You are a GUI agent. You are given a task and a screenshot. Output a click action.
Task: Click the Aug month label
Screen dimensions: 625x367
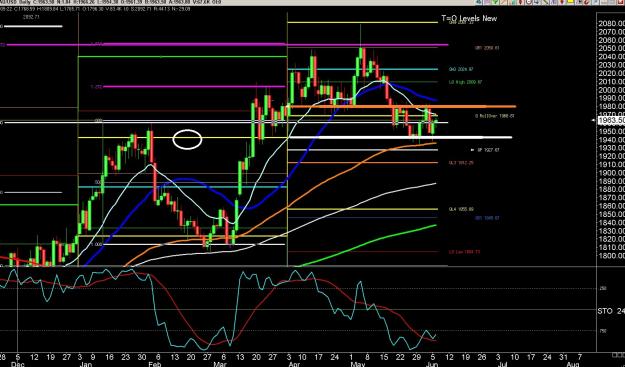572,364
